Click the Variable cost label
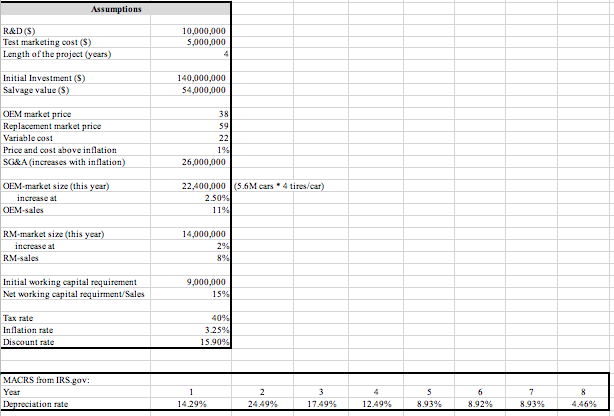Viewport: 614px width, 416px height. click(28, 138)
